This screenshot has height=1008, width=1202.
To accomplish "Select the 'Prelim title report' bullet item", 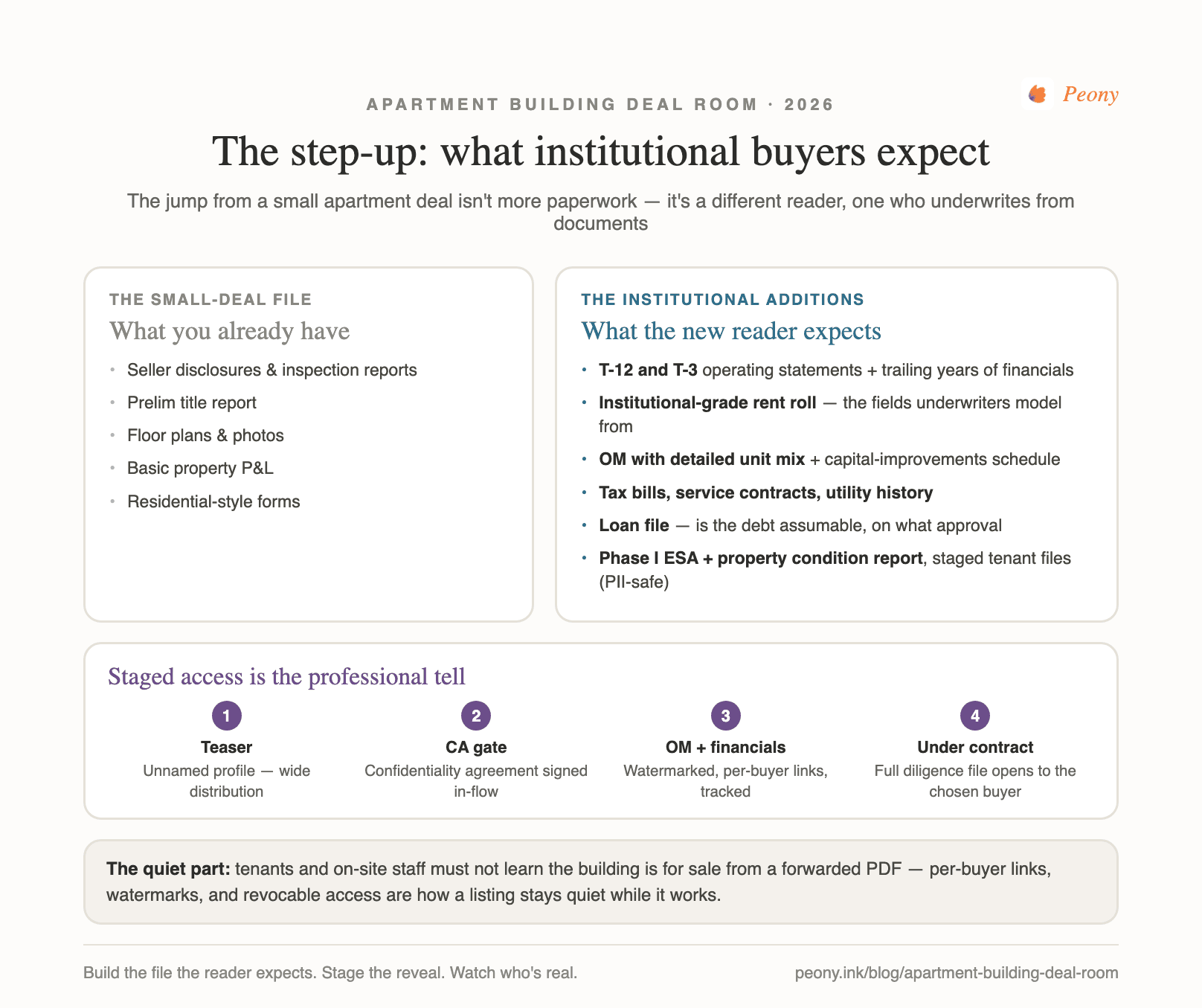I will tap(192, 402).
